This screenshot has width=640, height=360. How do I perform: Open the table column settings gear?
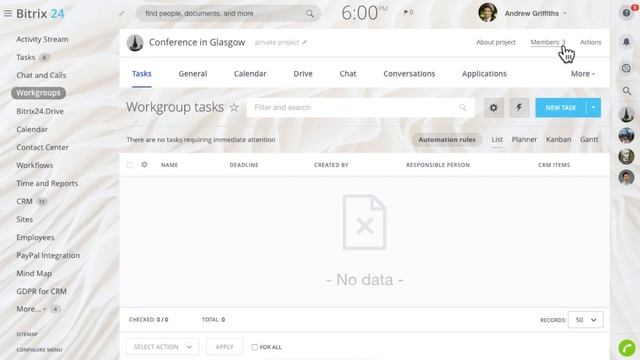(x=144, y=164)
